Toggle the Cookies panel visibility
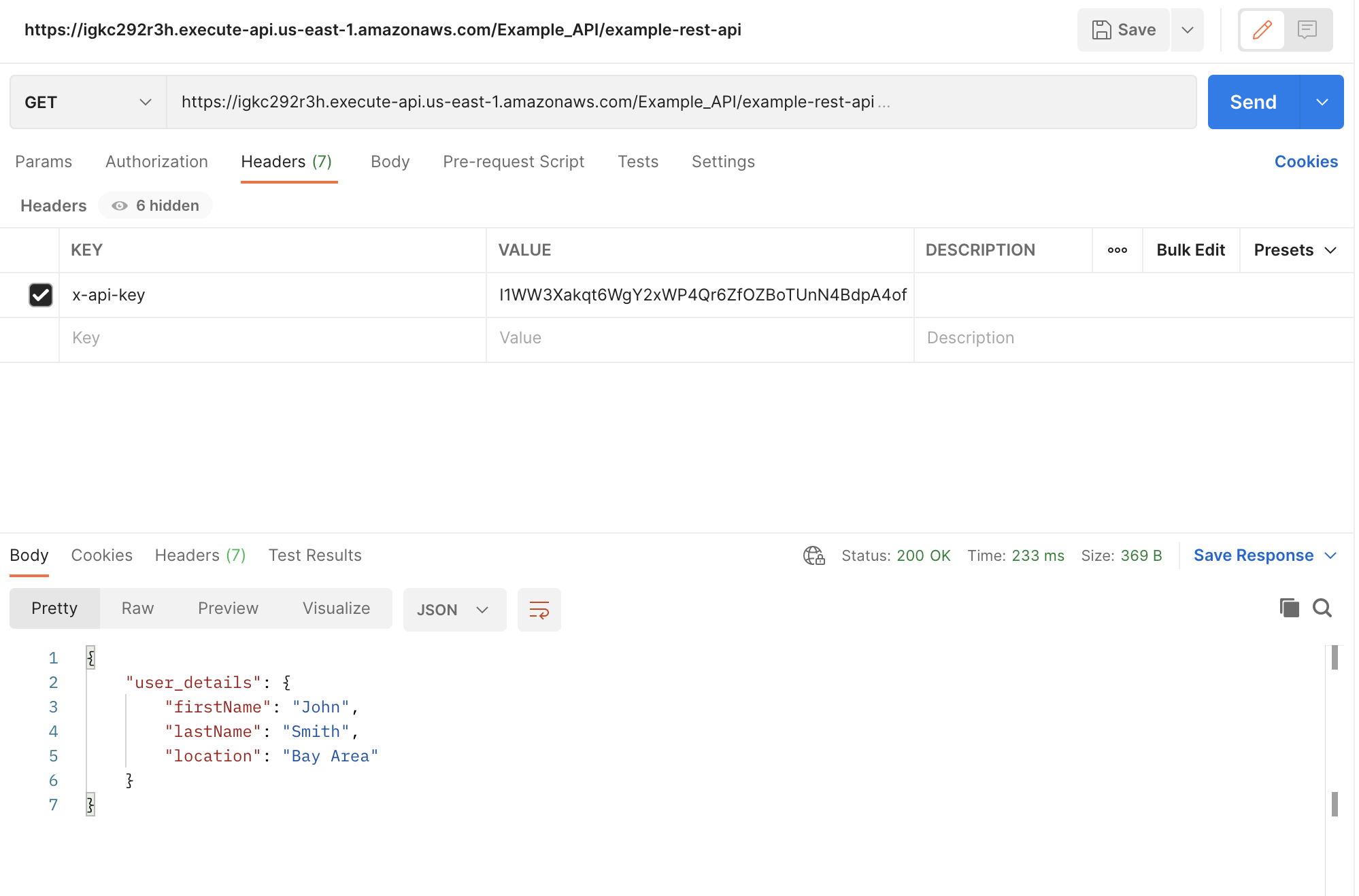 click(x=1306, y=161)
